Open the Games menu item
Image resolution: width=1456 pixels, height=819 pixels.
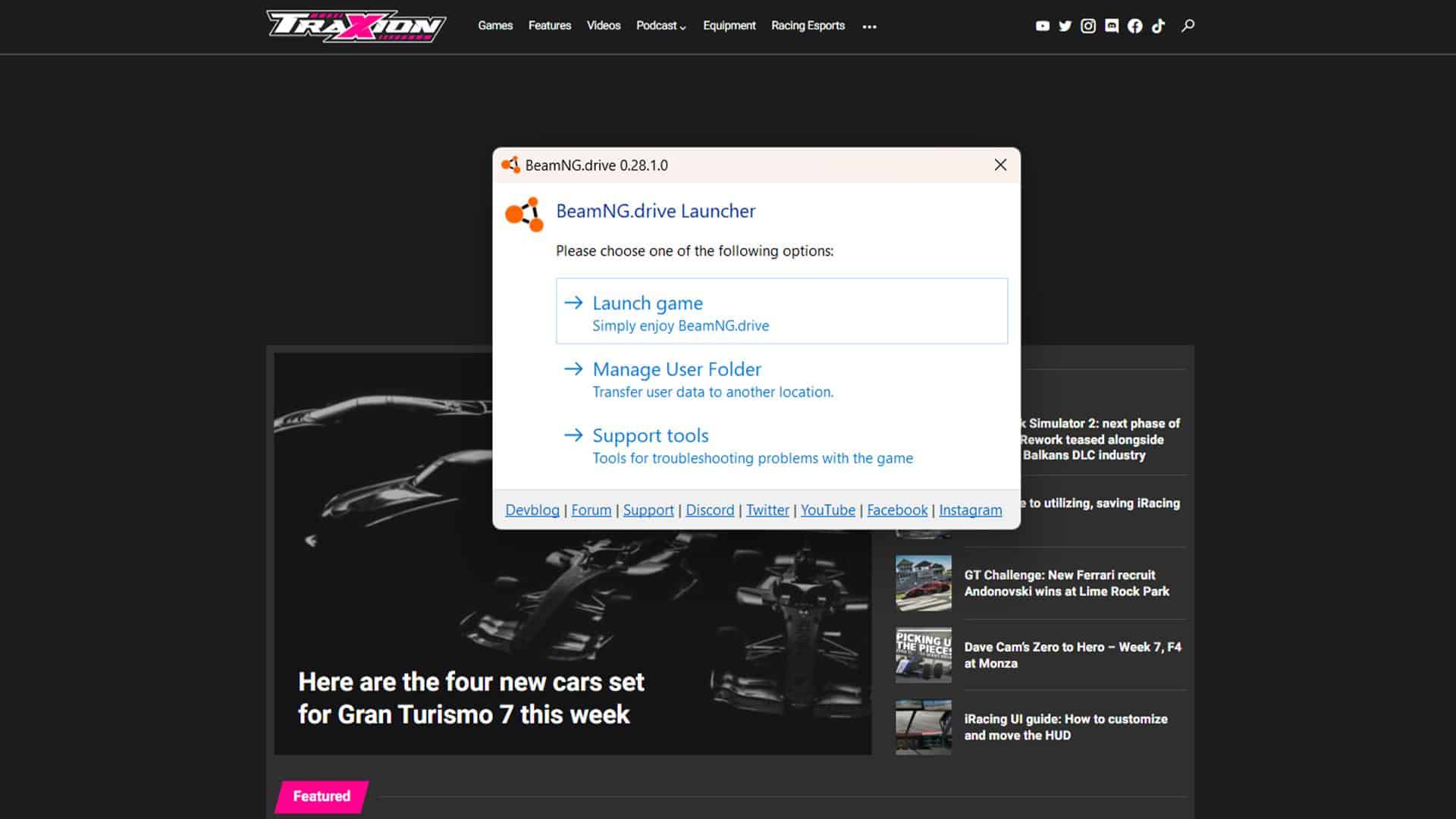click(495, 26)
